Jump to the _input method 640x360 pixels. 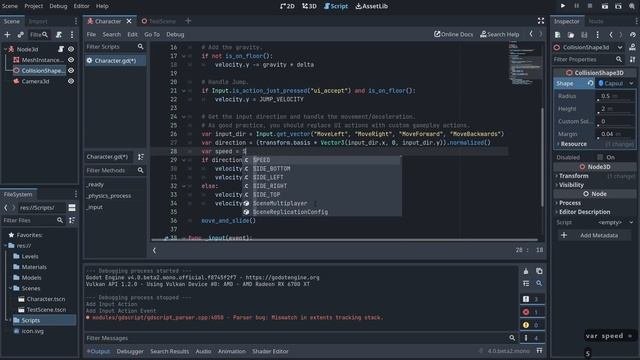click(95, 207)
